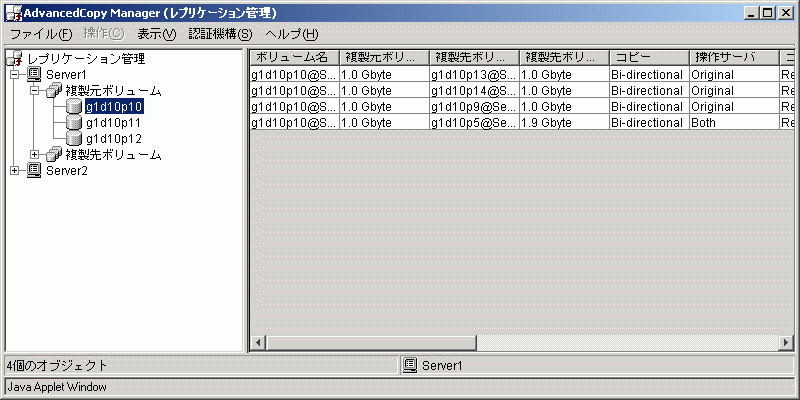The width and height of the screenshot is (800, 400).
Task: Click the horizontal scrollbar left arrow
Action: 258,342
